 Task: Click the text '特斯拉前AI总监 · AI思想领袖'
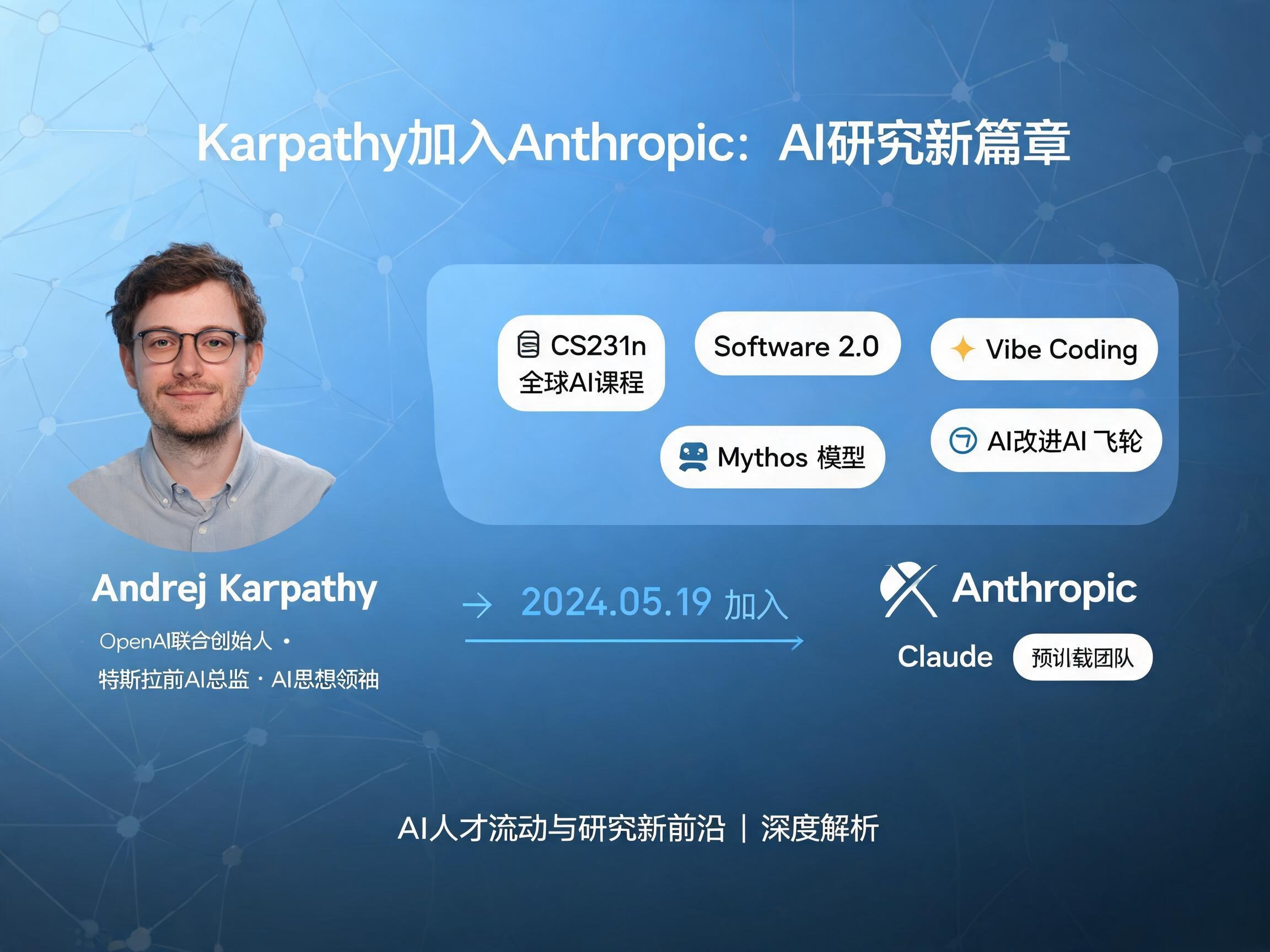(x=239, y=679)
